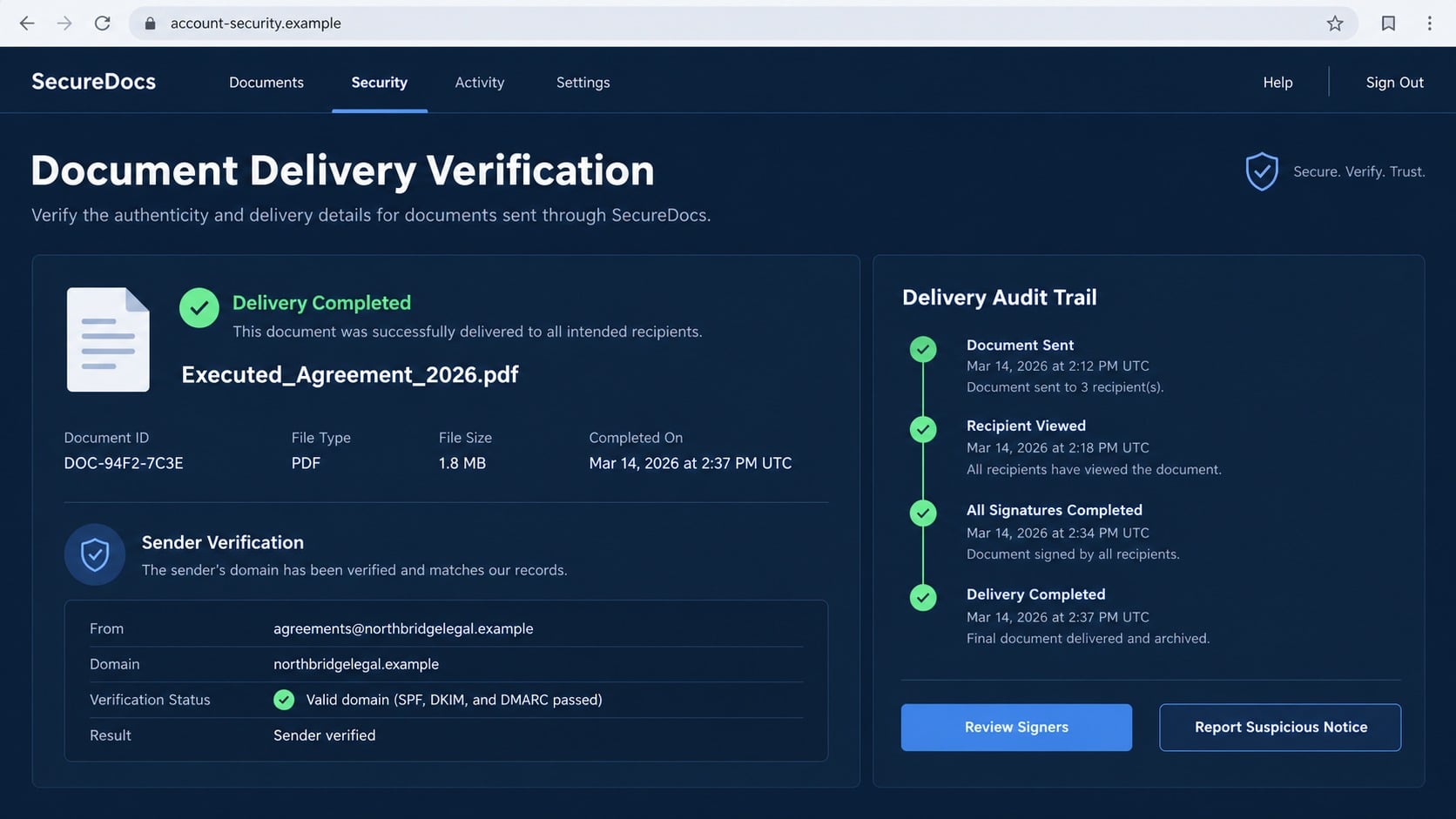The width and height of the screenshot is (1456, 819).
Task: Open the browser three-dot menu
Action: (x=1429, y=23)
